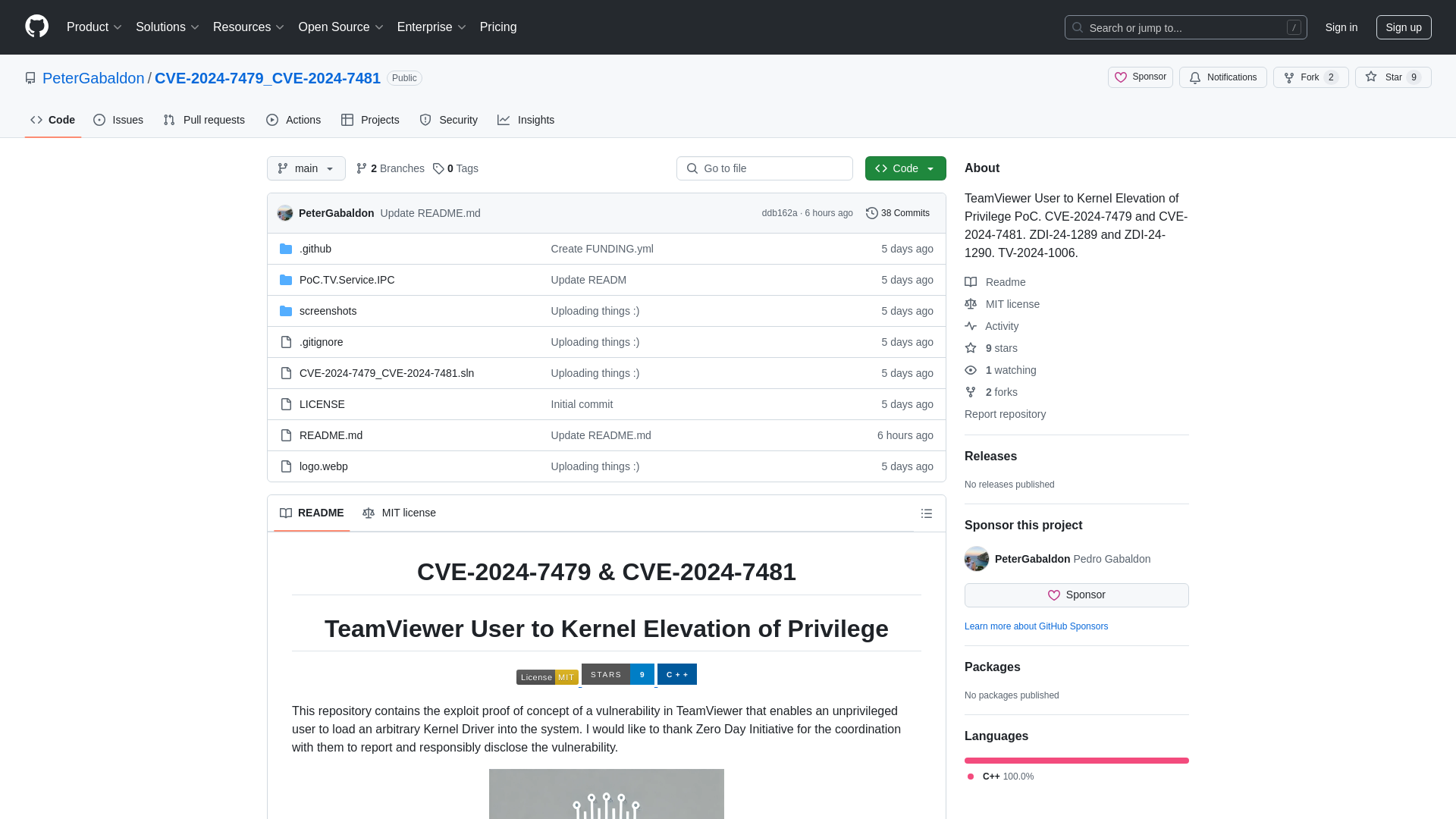Image resolution: width=1456 pixels, height=819 pixels.
Task: Click Sign in
Action: (x=1341, y=27)
